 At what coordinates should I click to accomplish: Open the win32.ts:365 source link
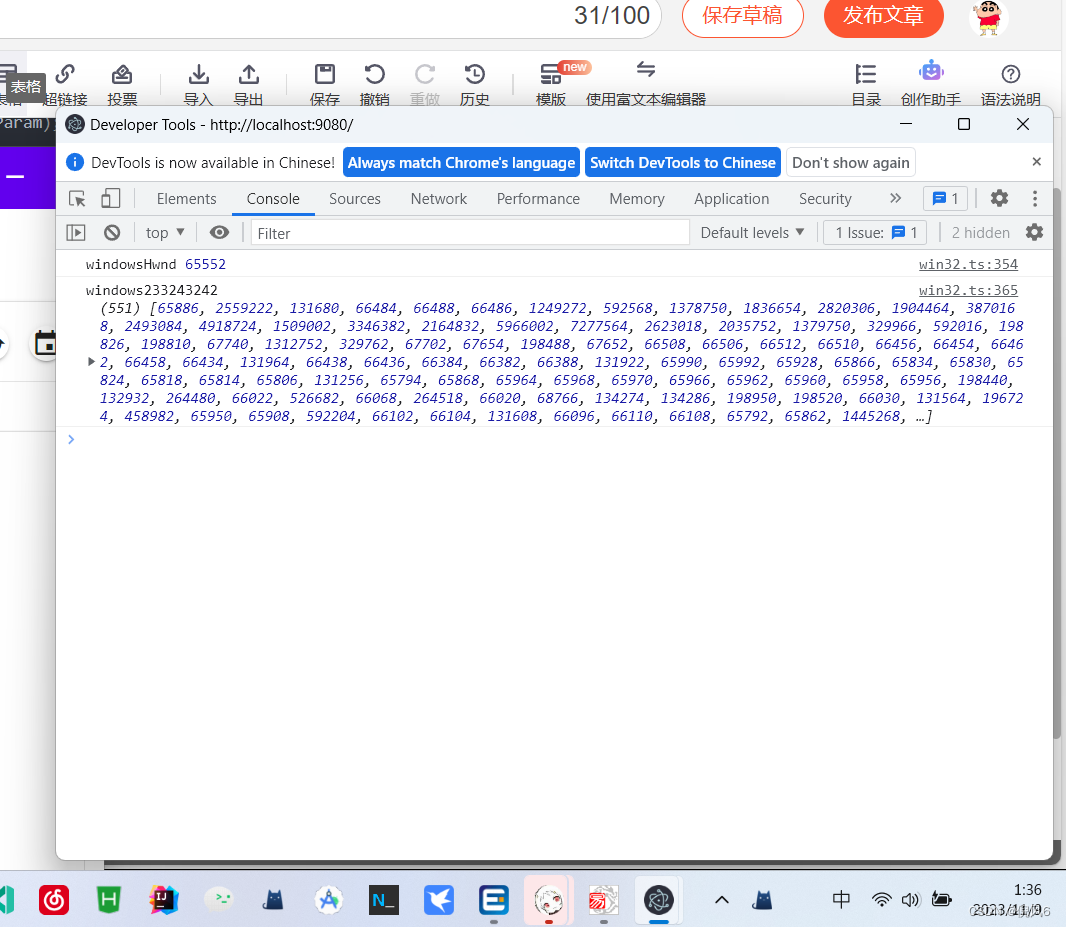click(x=968, y=290)
